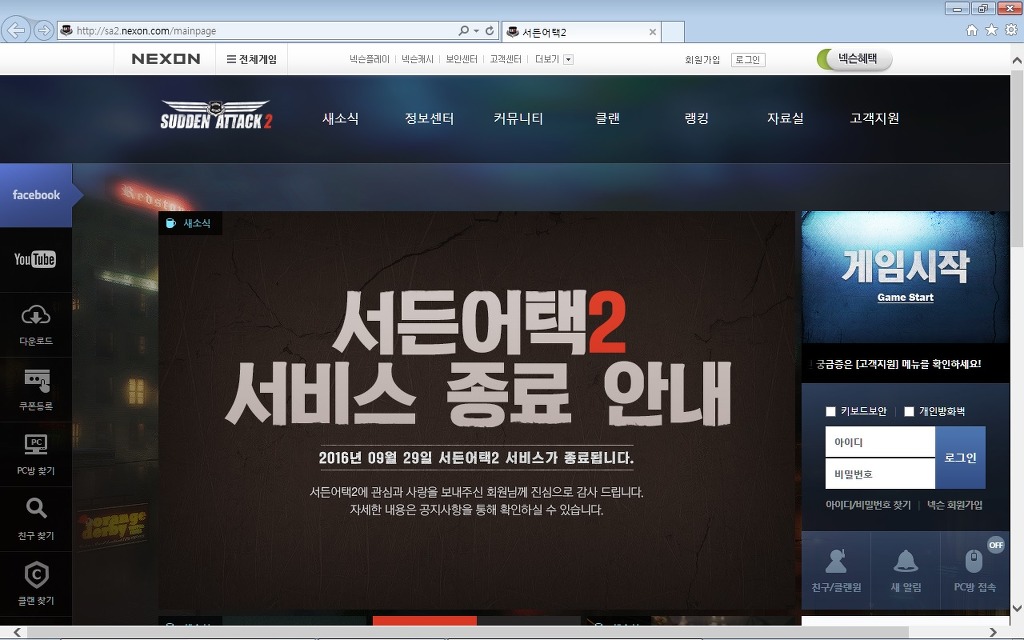
Task: Click the 쿠폰등록 coupon icon
Action: (x=37, y=381)
